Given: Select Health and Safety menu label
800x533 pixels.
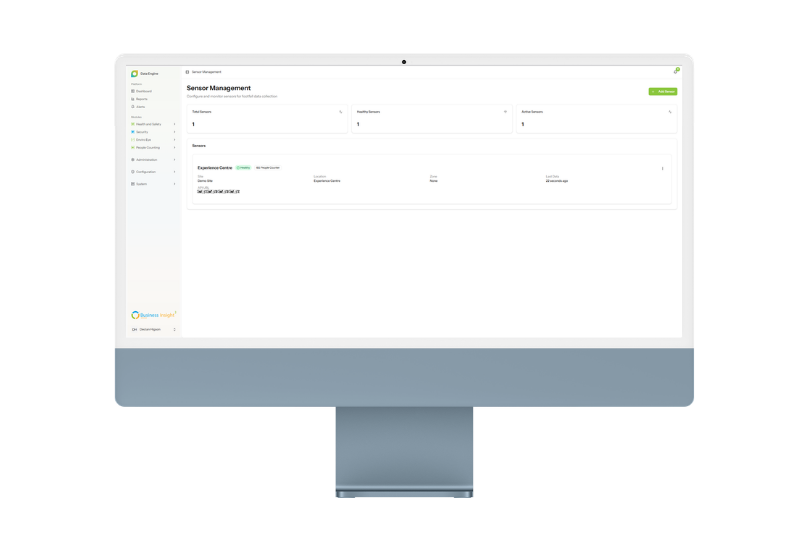Looking at the screenshot, I should pyautogui.click(x=148, y=124).
